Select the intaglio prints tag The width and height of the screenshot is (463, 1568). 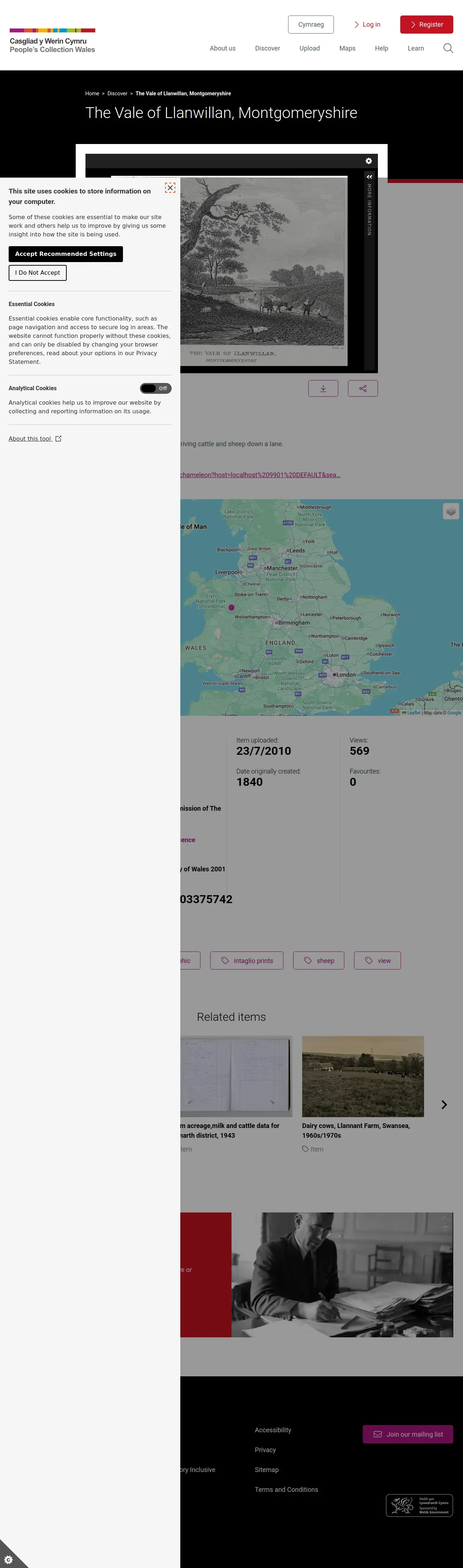coord(247,961)
